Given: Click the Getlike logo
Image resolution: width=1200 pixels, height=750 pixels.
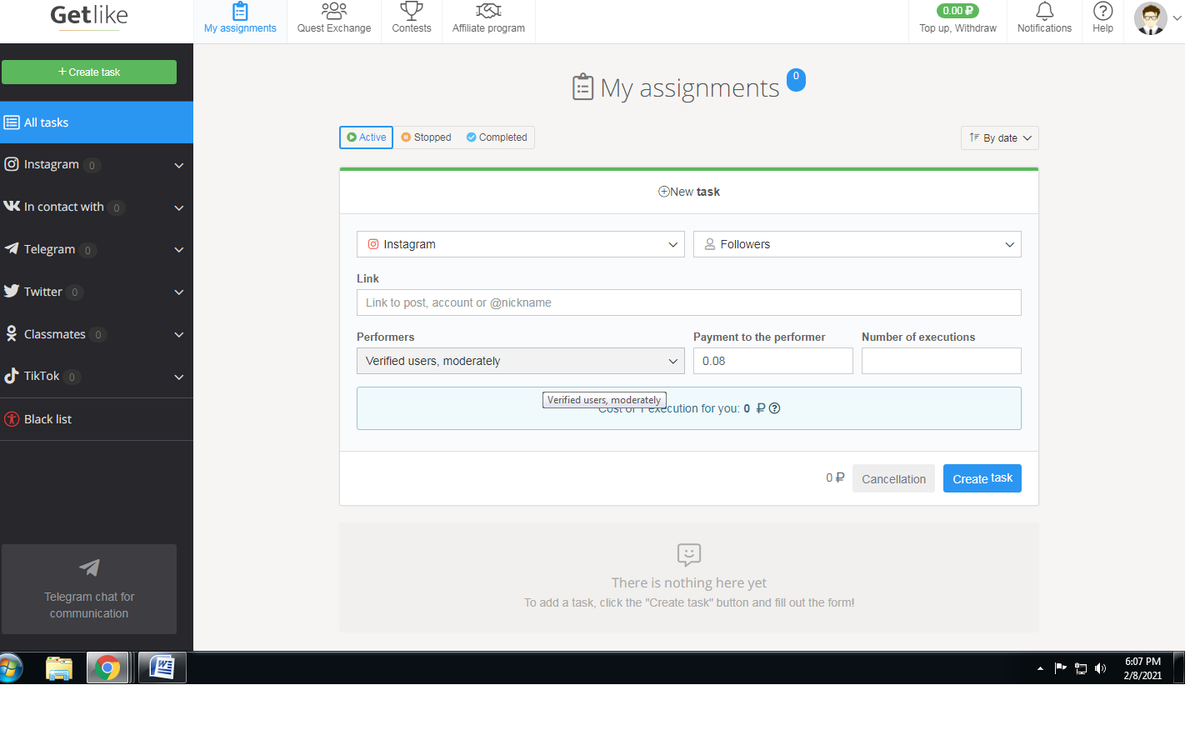Looking at the screenshot, I should (89, 16).
